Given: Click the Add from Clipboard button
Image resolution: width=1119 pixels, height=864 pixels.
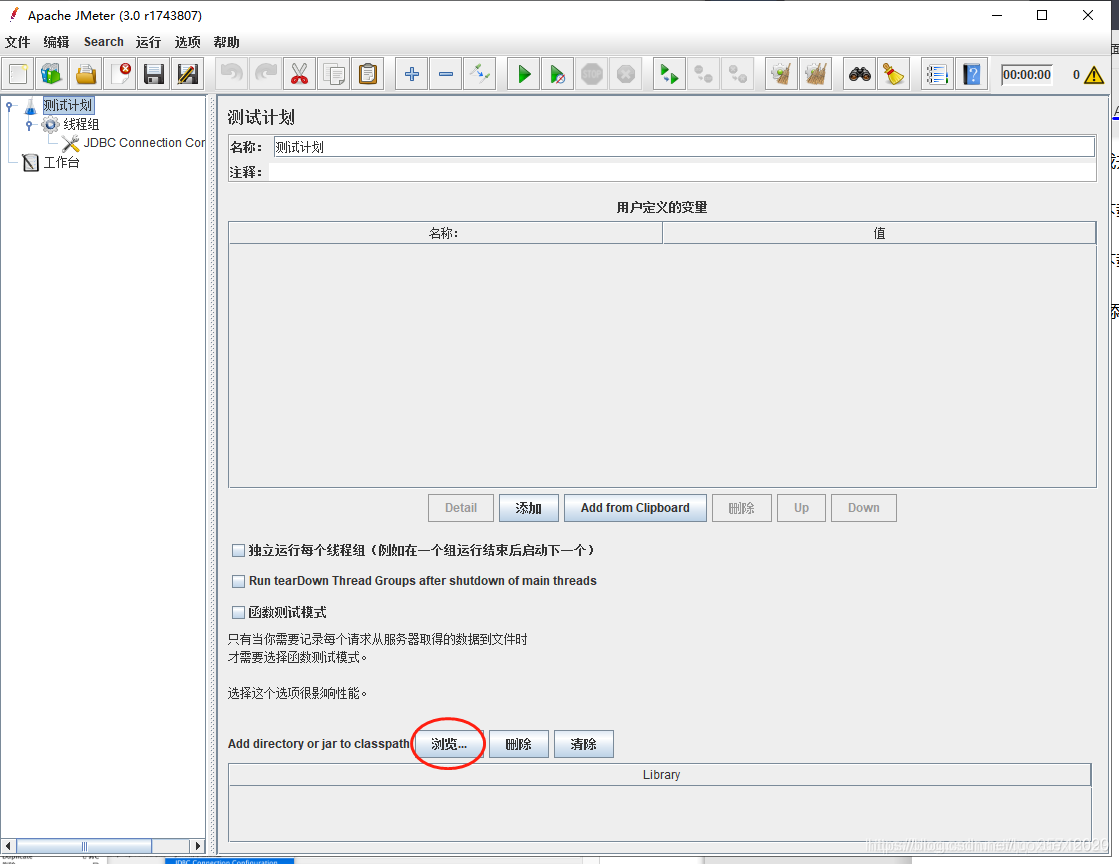Looking at the screenshot, I should coord(635,508).
